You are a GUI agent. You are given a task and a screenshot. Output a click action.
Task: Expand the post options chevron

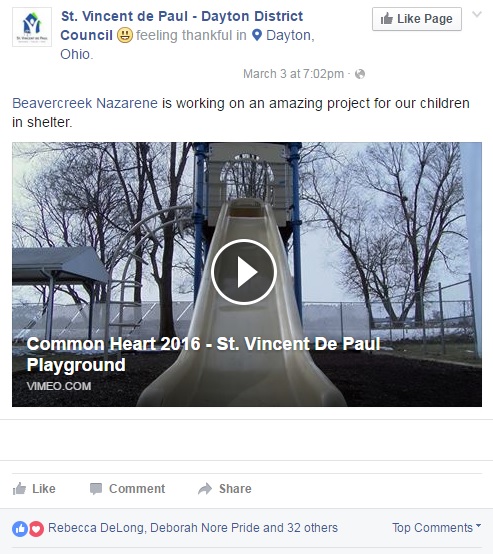coord(477,14)
